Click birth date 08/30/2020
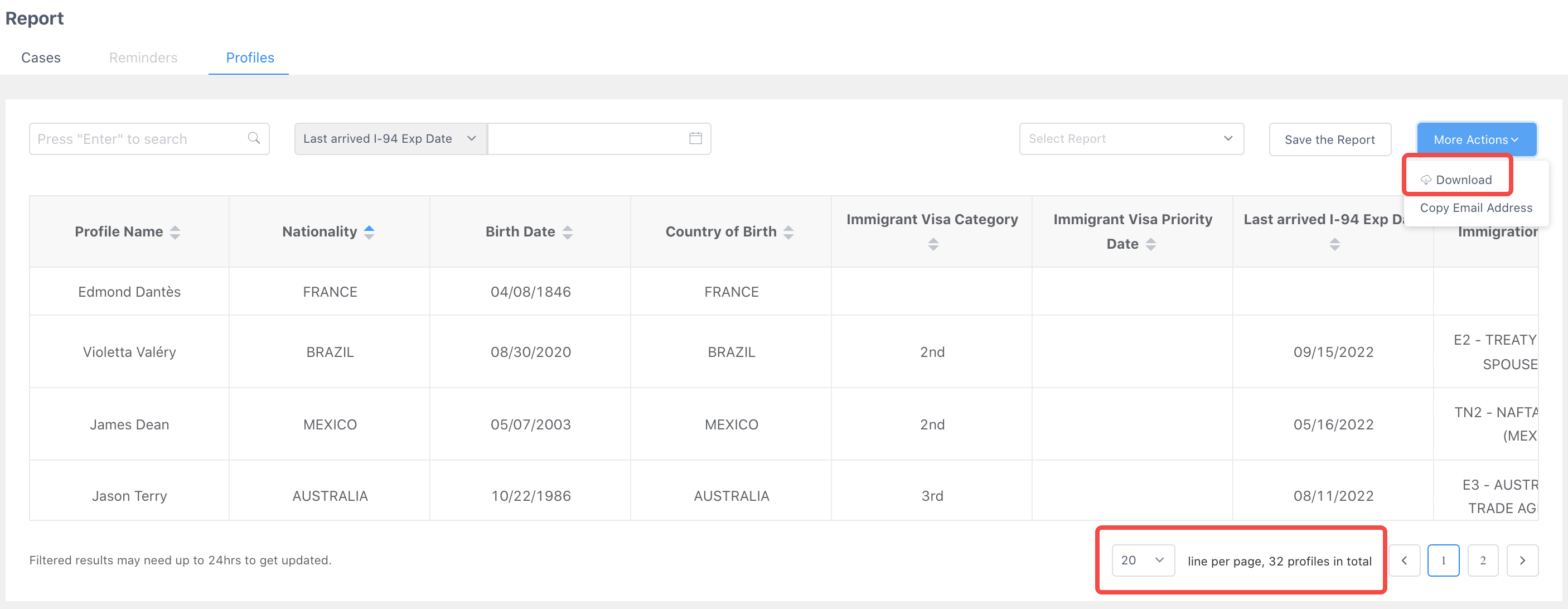1568x609 pixels. pyautogui.click(x=530, y=352)
